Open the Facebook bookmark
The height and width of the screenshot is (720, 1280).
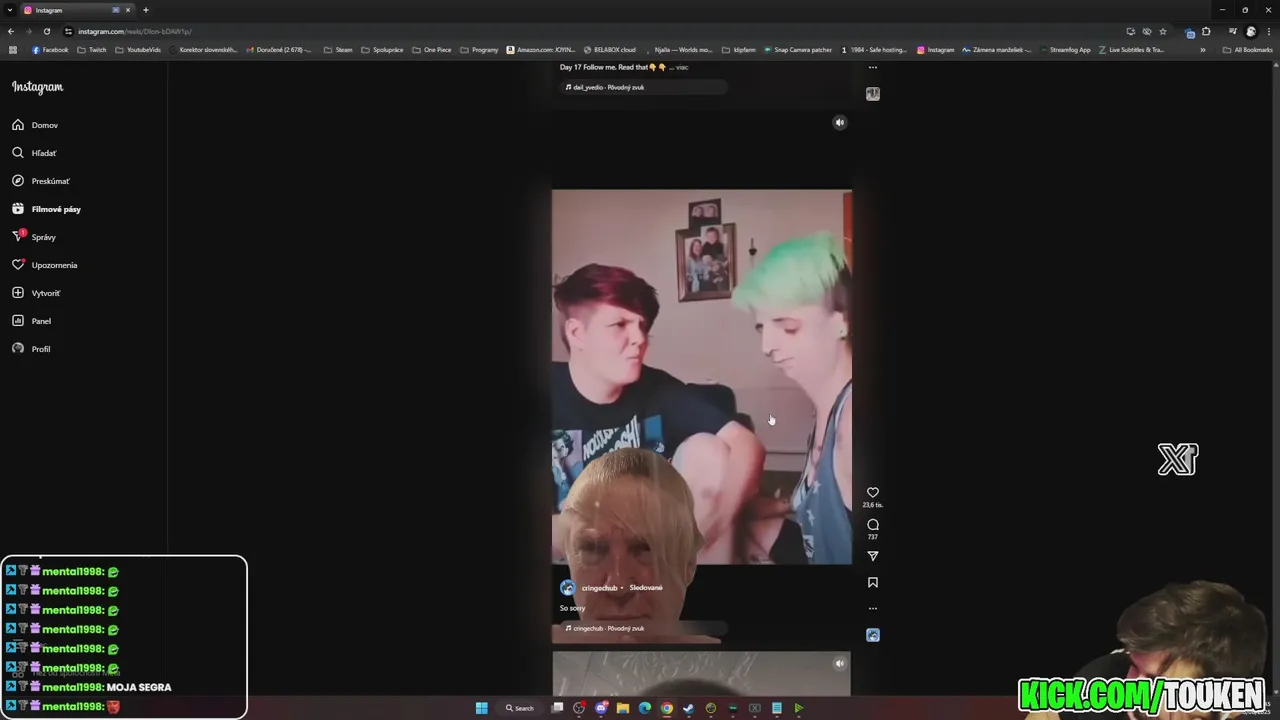tap(50, 50)
